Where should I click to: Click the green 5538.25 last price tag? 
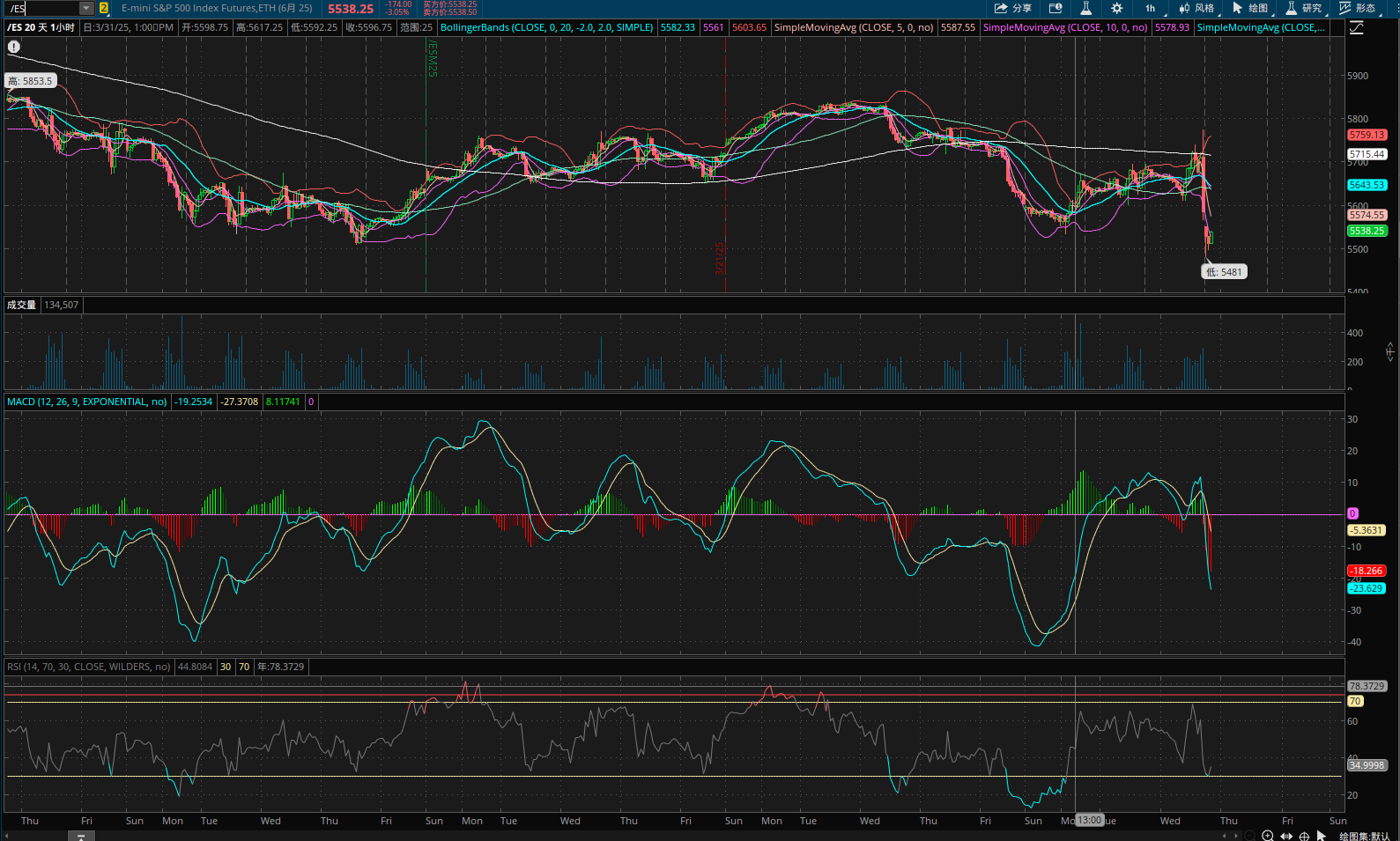(1367, 231)
